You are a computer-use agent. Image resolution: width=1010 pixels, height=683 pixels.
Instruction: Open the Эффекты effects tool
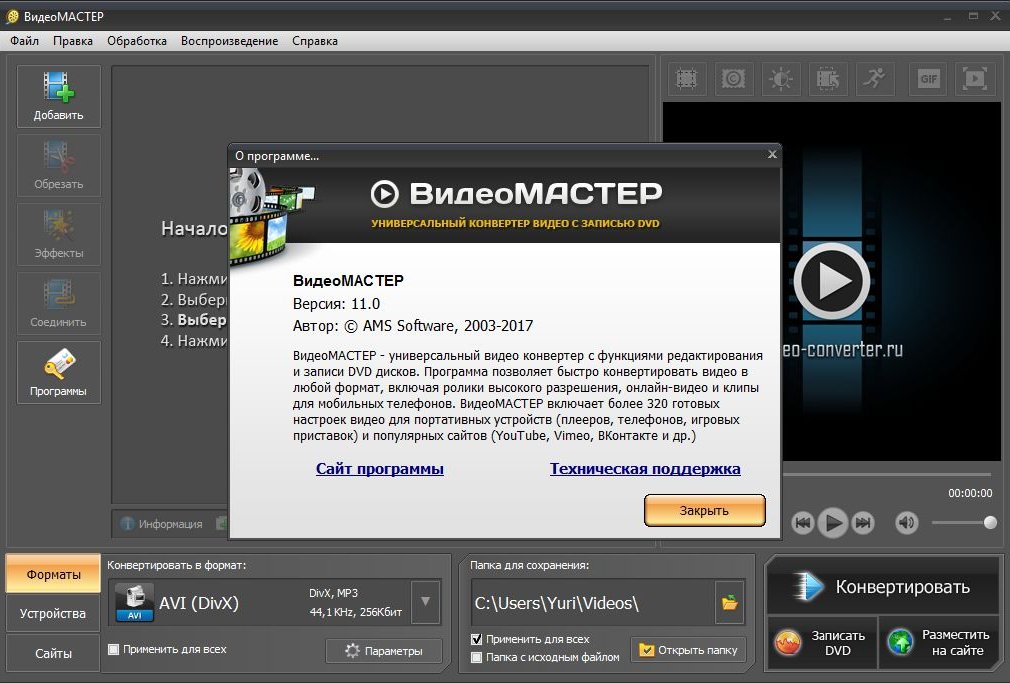[59, 235]
